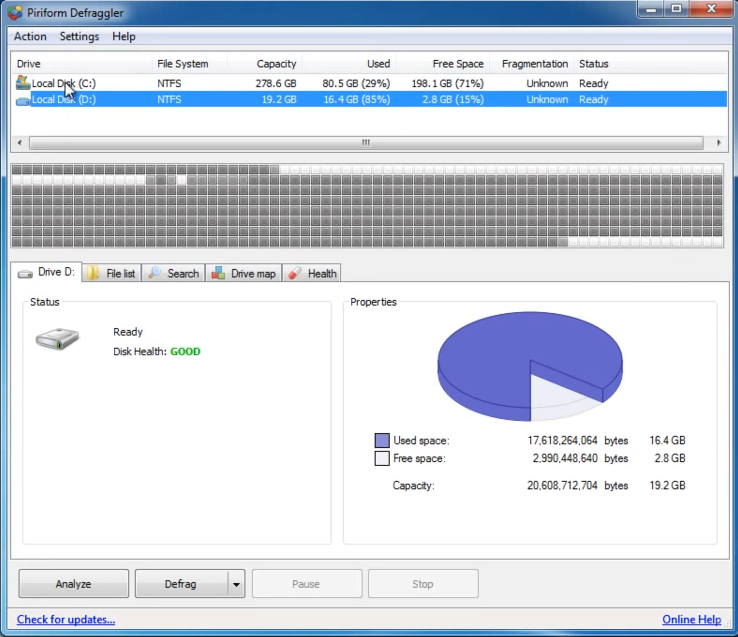Switch to the Health tab
The image size is (738, 637).
click(x=312, y=273)
